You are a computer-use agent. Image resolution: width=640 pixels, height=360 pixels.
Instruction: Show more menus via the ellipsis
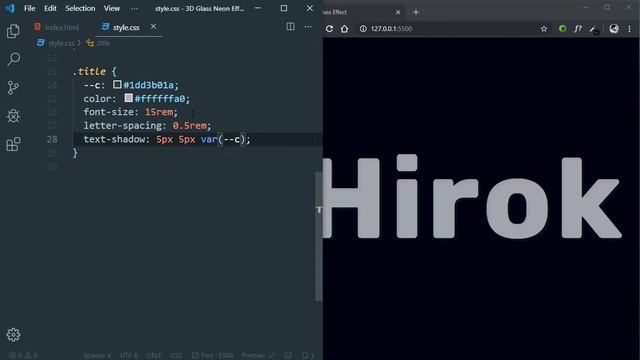[134, 8]
